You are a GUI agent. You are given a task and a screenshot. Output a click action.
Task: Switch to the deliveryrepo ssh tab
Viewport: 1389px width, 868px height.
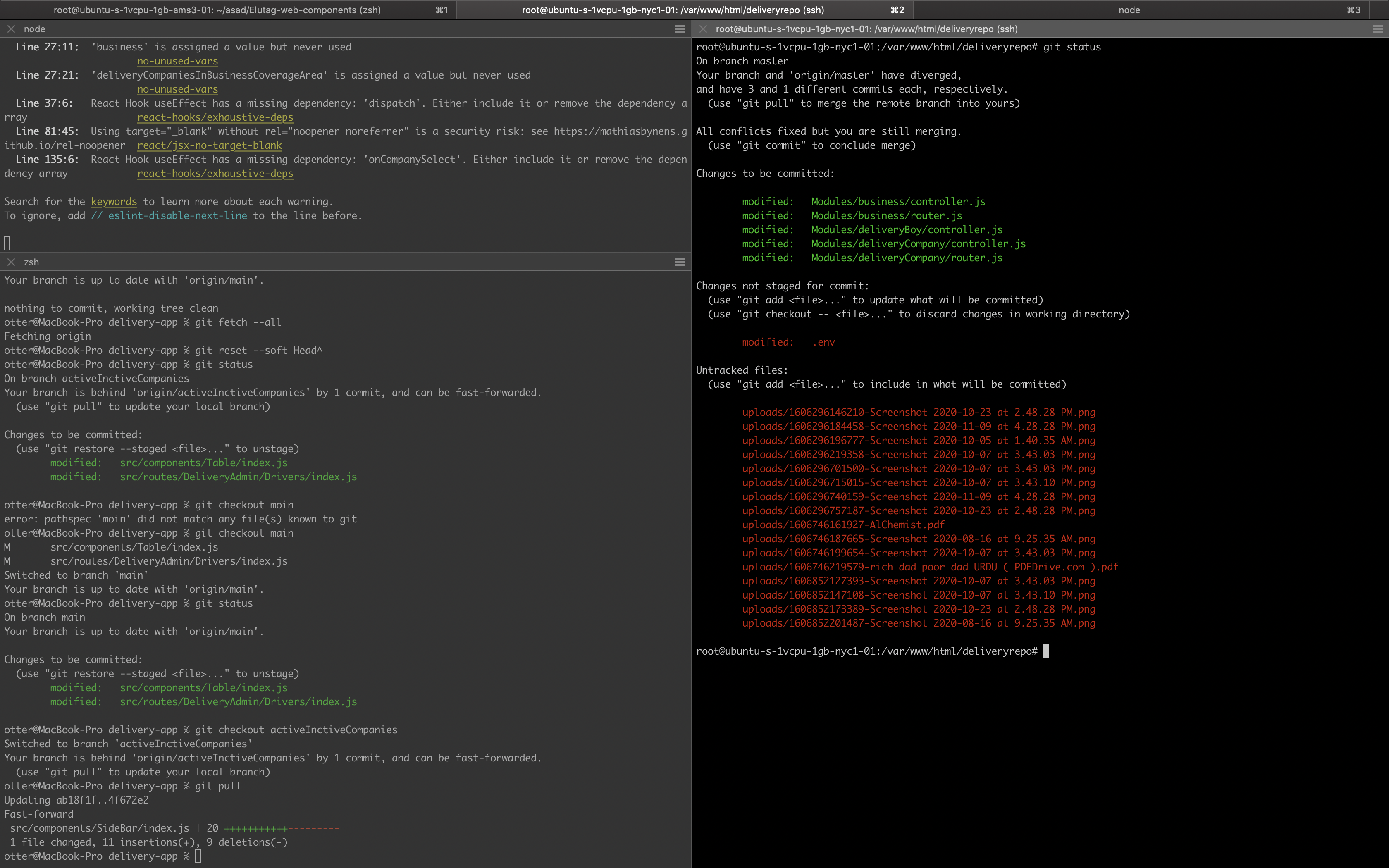coord(685,10)
